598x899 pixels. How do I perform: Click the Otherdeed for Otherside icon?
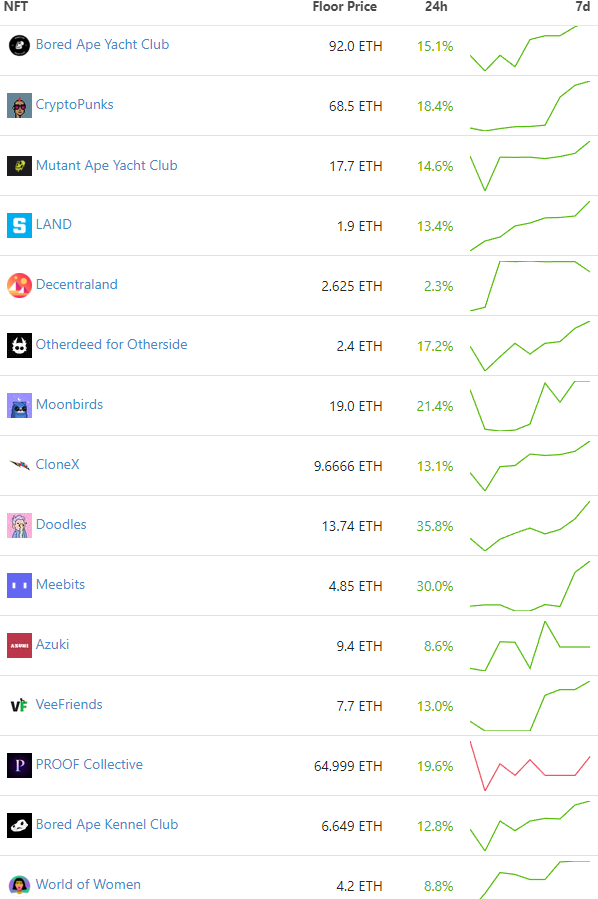point(19,346)
